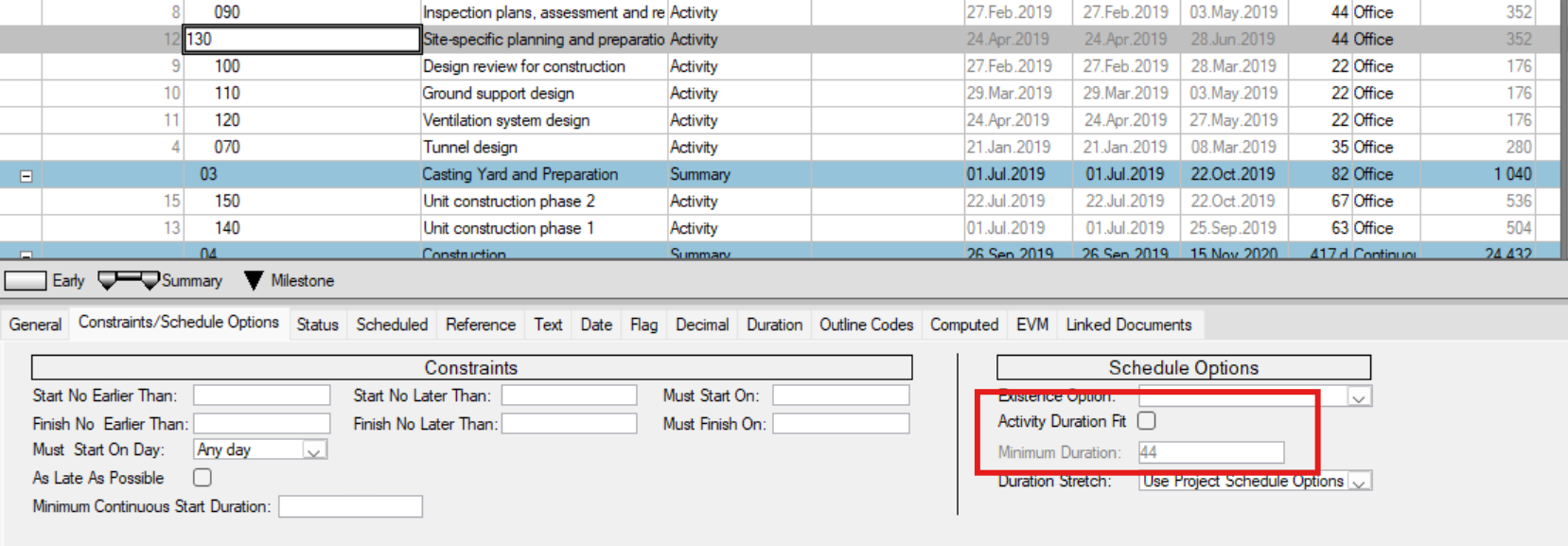Collapse the Casting Yard and Preparation summary row

(x=26, y=176)
